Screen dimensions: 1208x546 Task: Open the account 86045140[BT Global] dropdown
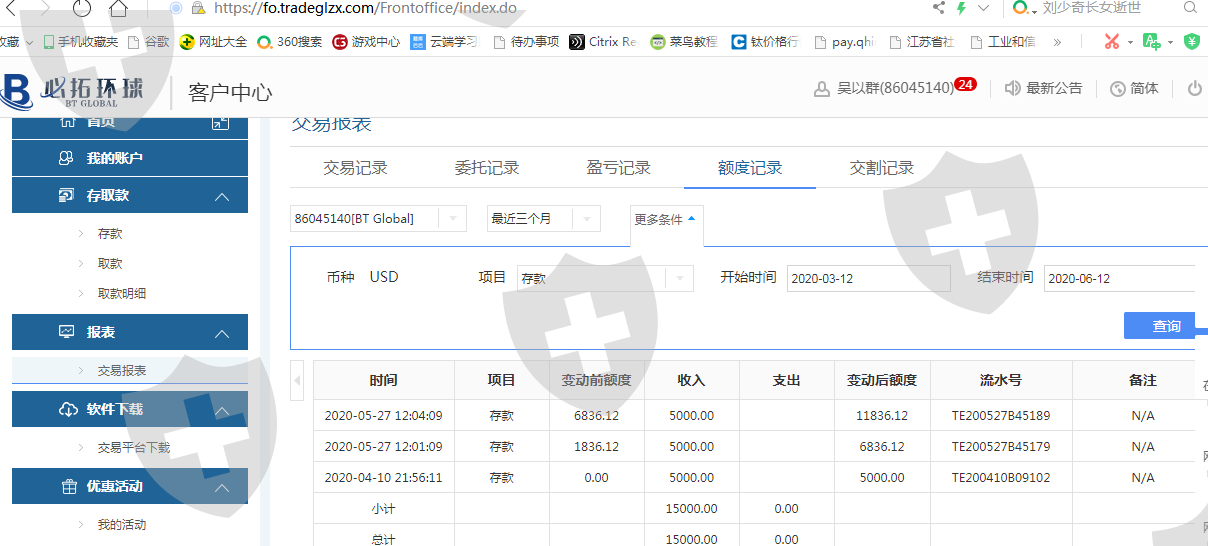point(451,219)
